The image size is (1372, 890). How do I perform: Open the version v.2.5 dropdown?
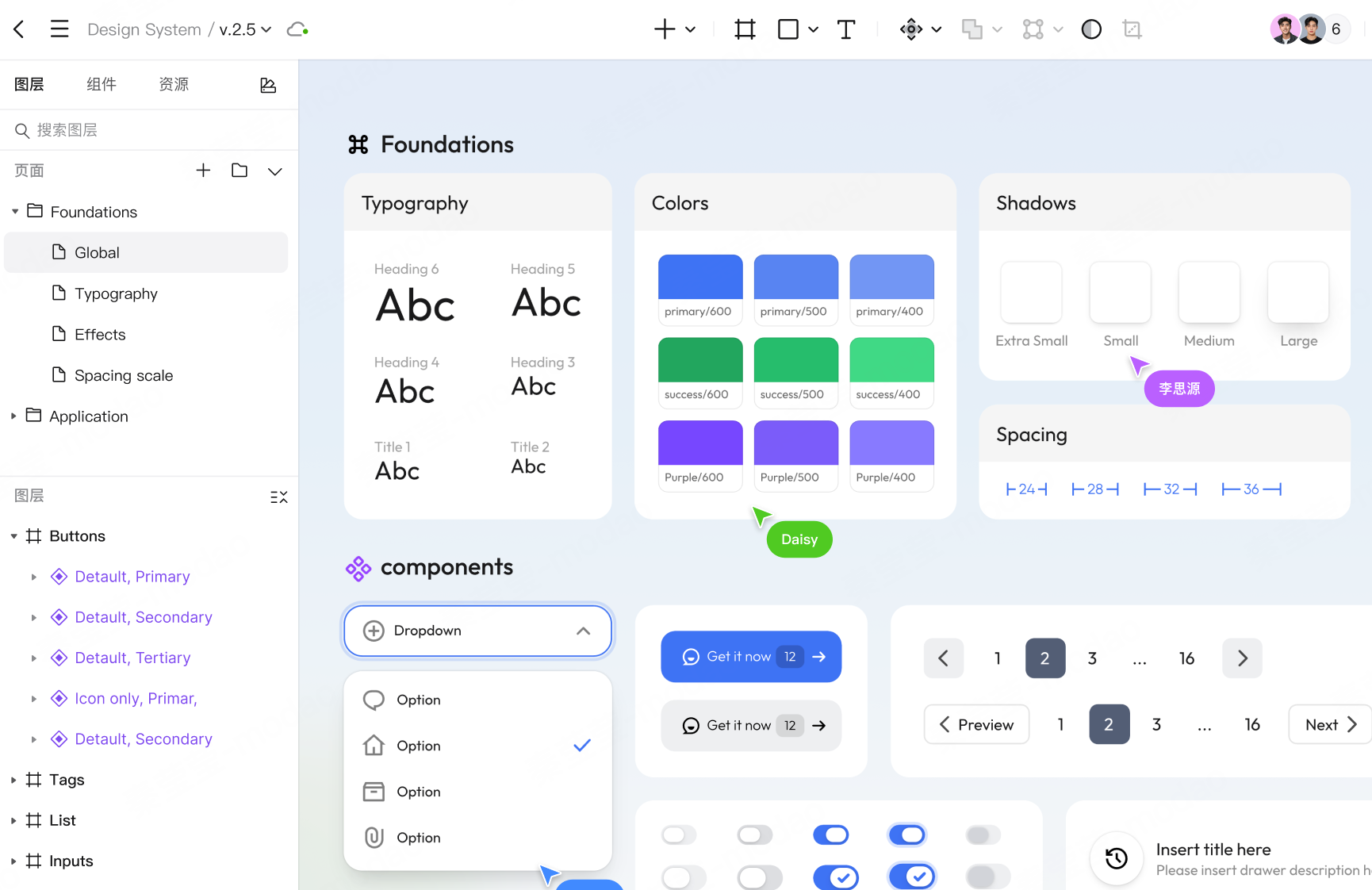(245, 29)
